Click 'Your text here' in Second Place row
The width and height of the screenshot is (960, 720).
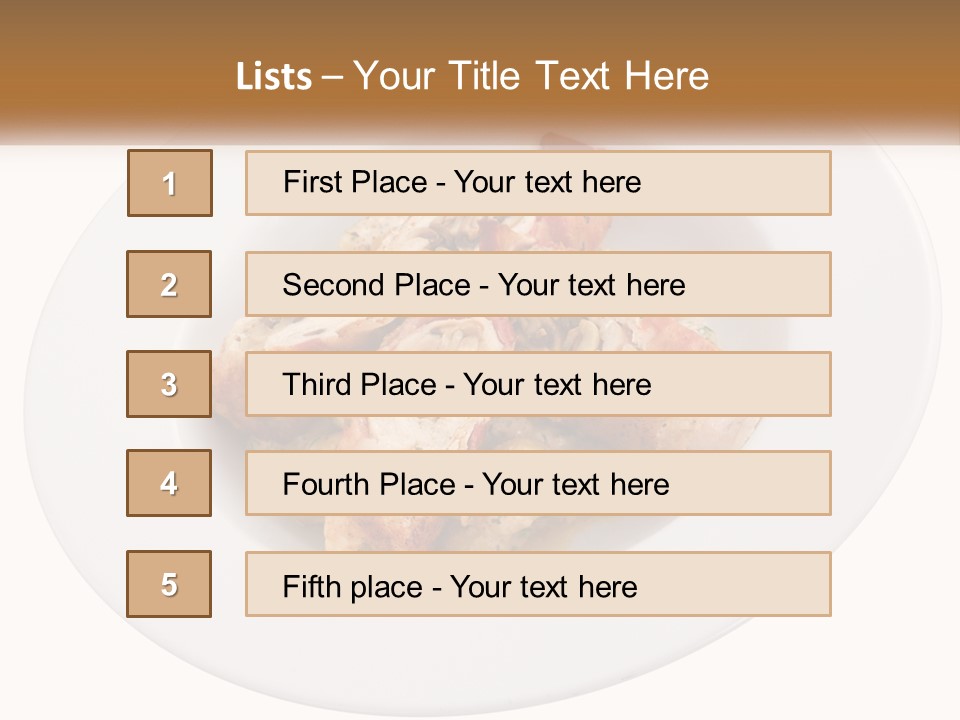pos(591,285)
